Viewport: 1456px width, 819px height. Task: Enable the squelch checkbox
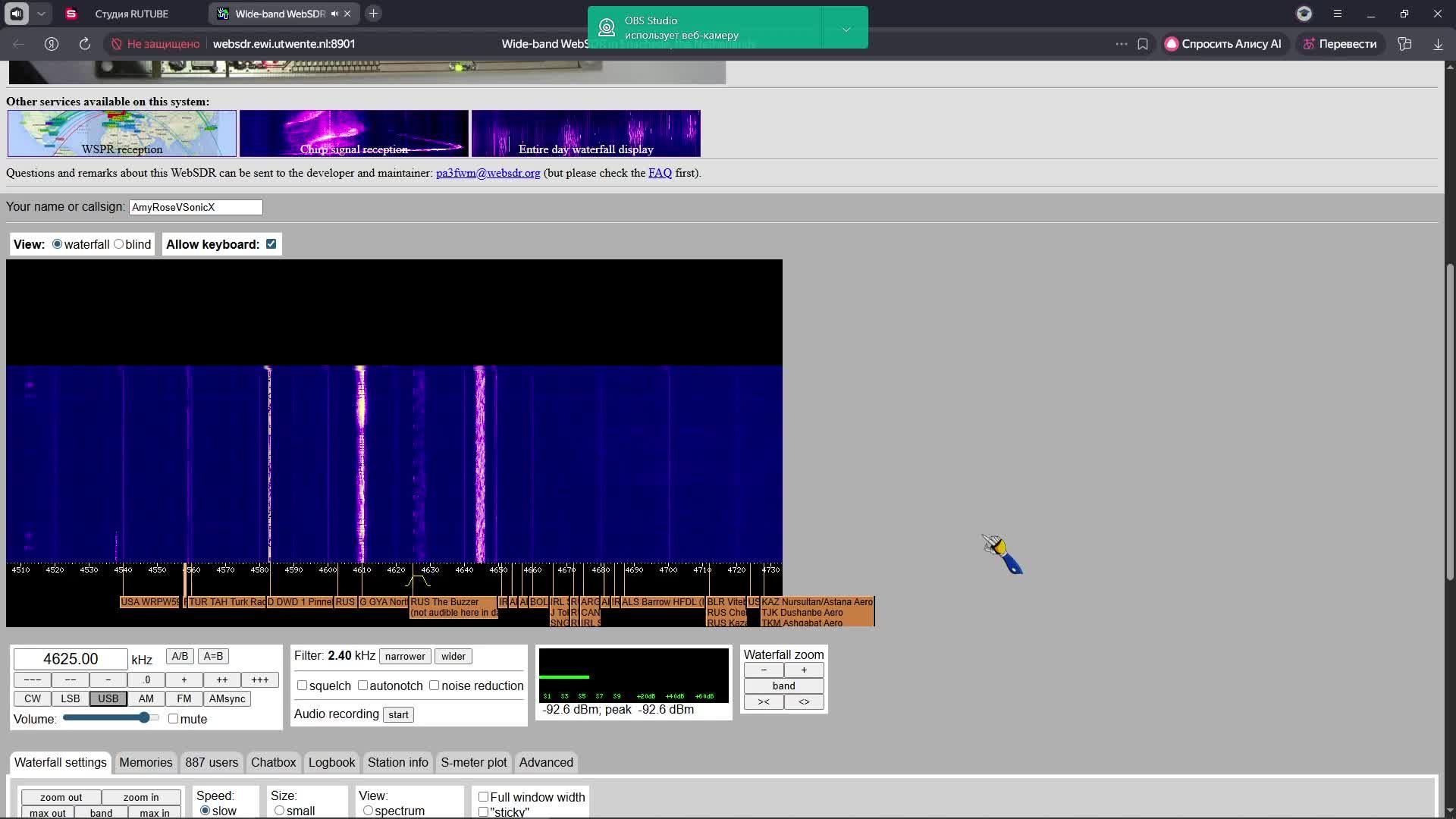click(303, 686)
